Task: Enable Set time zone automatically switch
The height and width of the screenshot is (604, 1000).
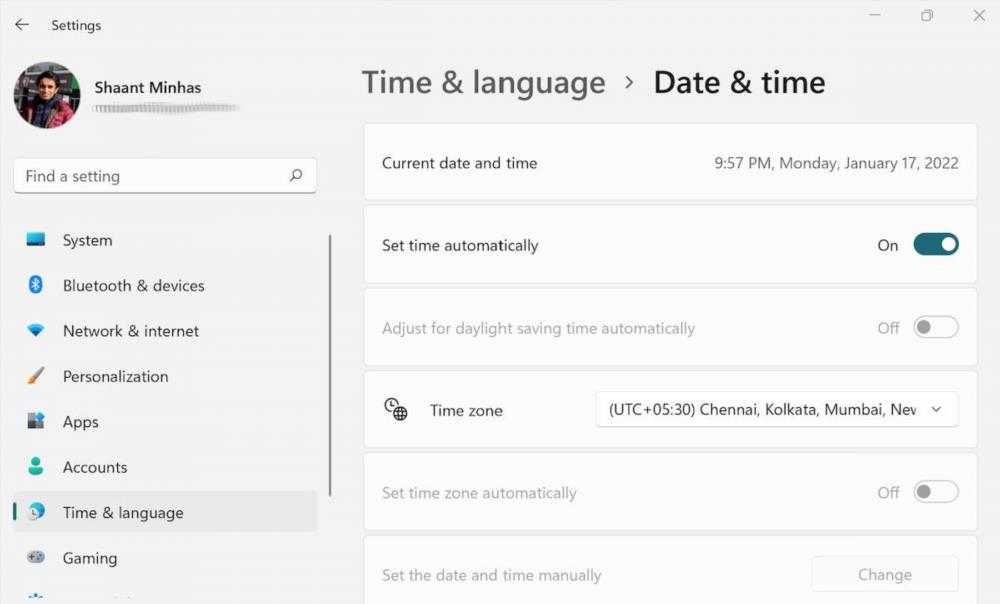Action: 936,492
